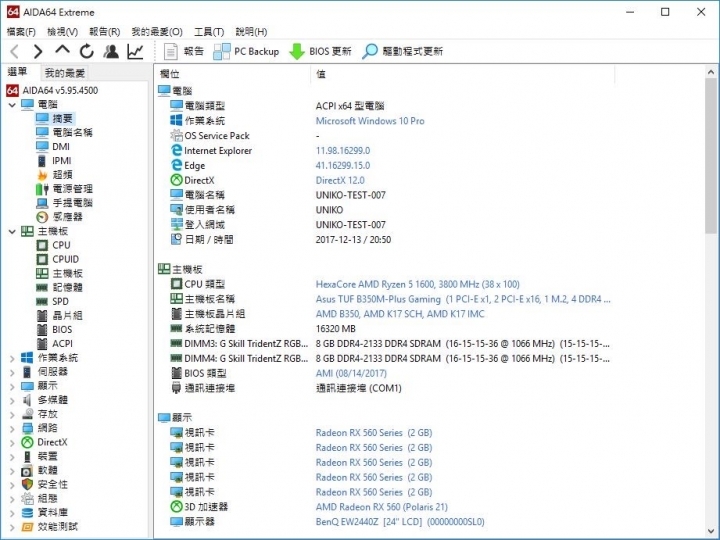Select the IPMI tree item
Viewport: 720px width, 540px height.
[54, 161]
